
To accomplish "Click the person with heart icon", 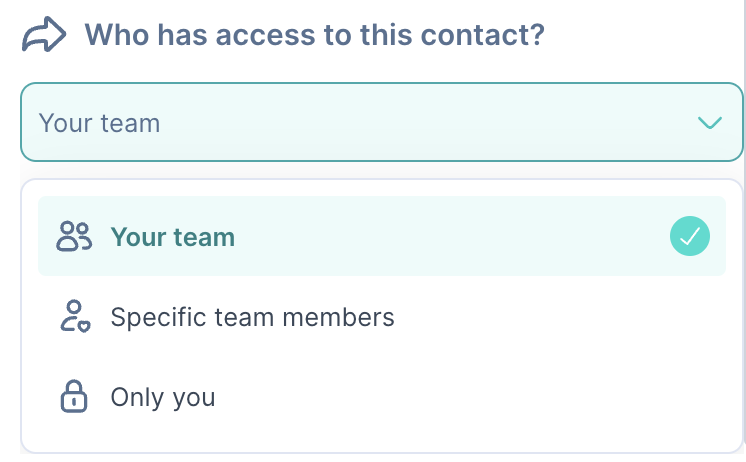I will click(75, 316).
